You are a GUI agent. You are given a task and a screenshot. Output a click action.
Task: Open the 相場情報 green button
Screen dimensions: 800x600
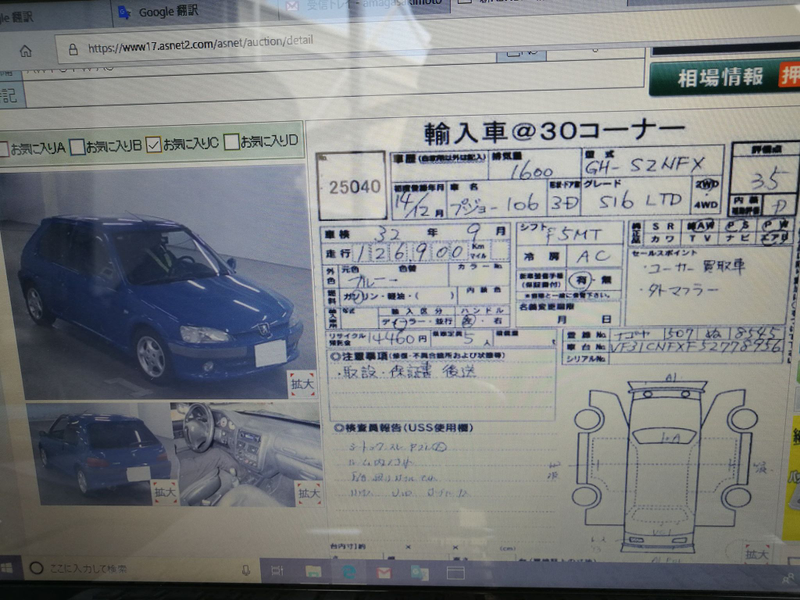(724, 78)
